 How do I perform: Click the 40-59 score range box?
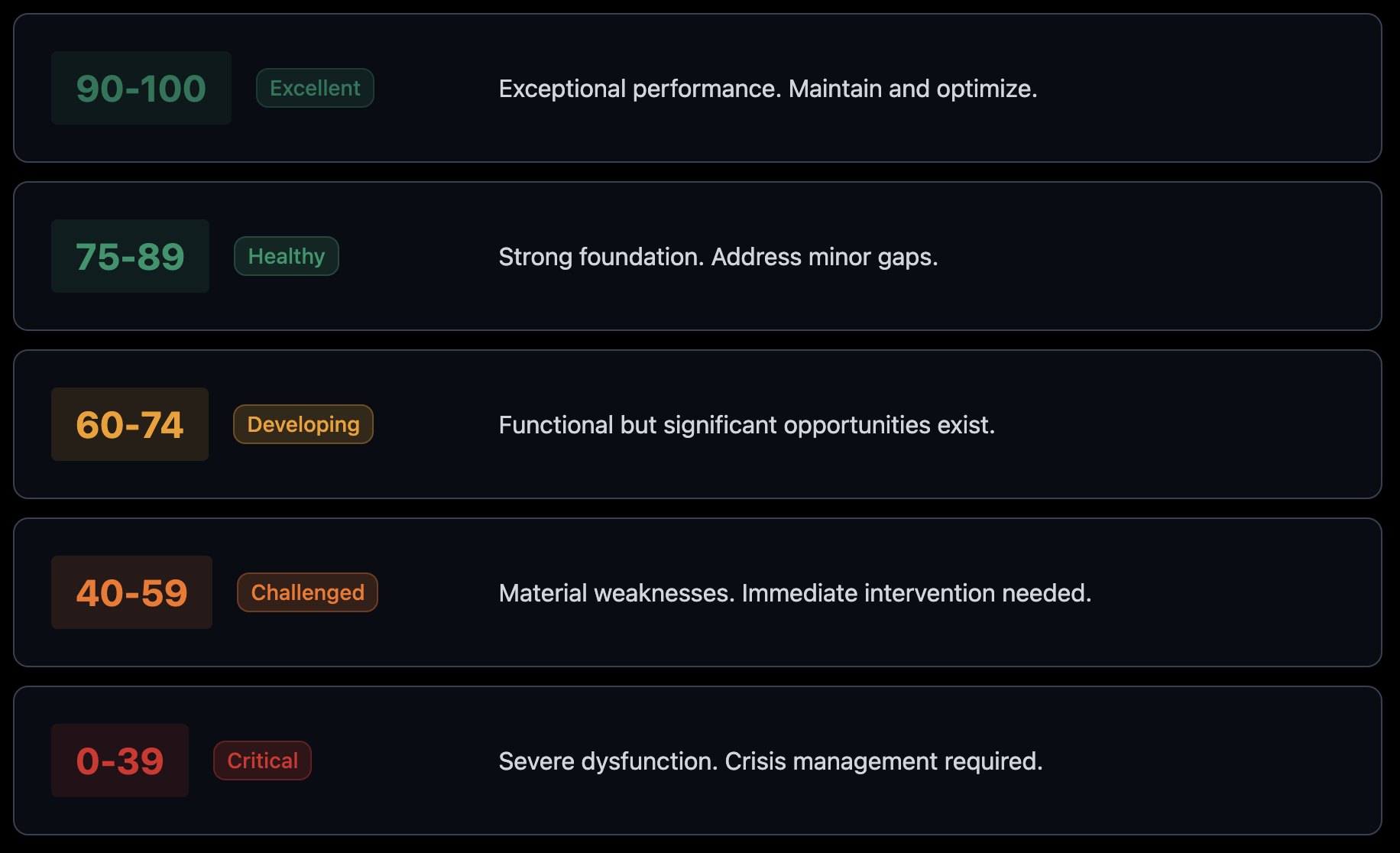pos(131,592)
